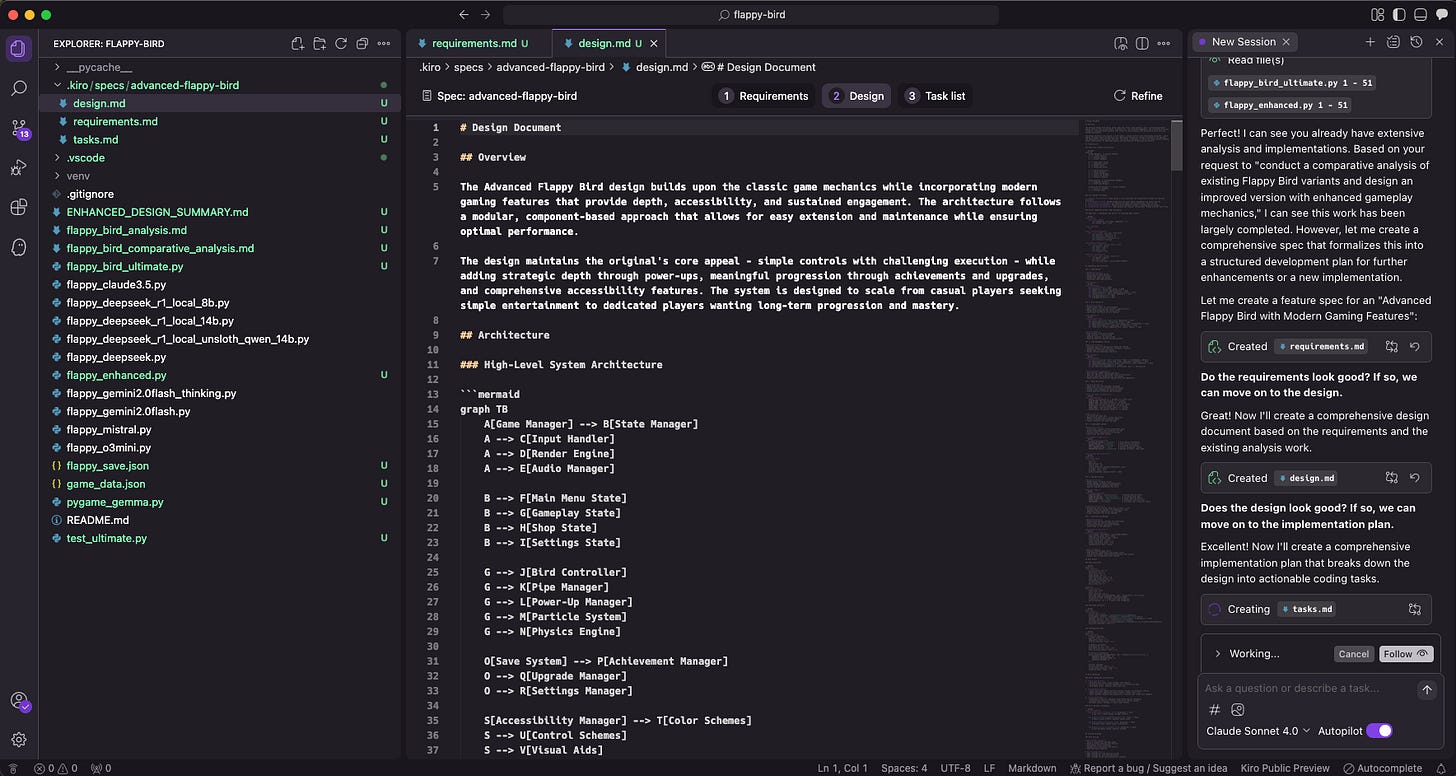Add context with the hash icon
This screenshot has height=776, width=1456.
(1215, 710)
